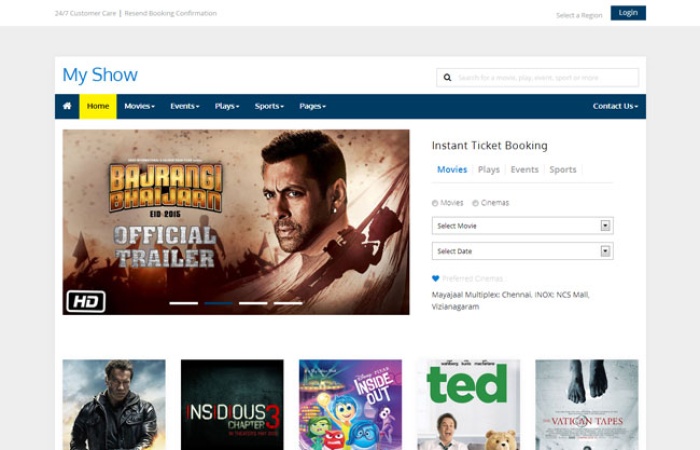Switch to the Events booking tab
Image resolution: width=700 pixels, height=450 pixels.
click(x=525, y=170)
